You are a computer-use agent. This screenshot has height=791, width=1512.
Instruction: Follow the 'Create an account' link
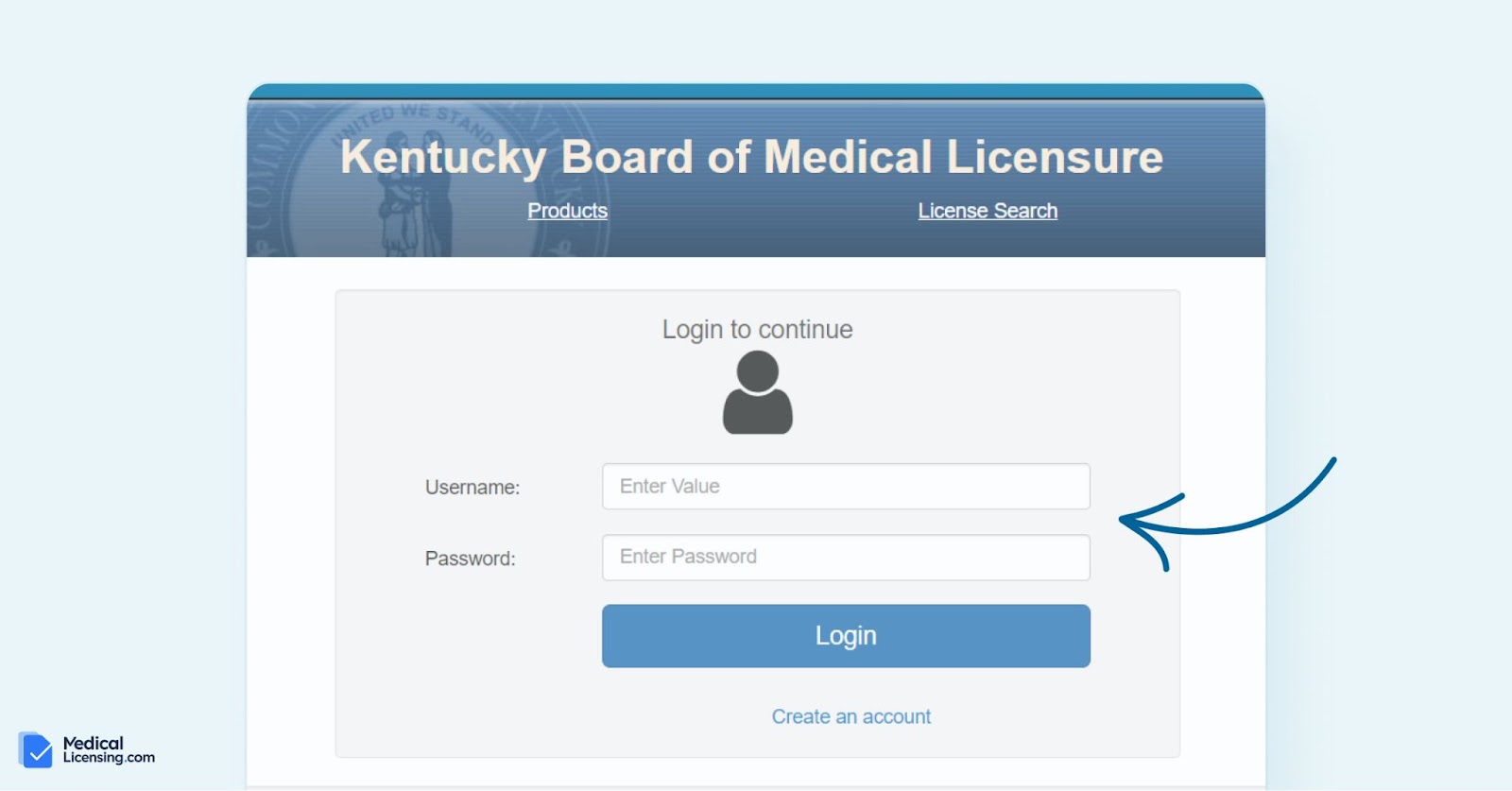pyautogui.click(x=851, y=716)
